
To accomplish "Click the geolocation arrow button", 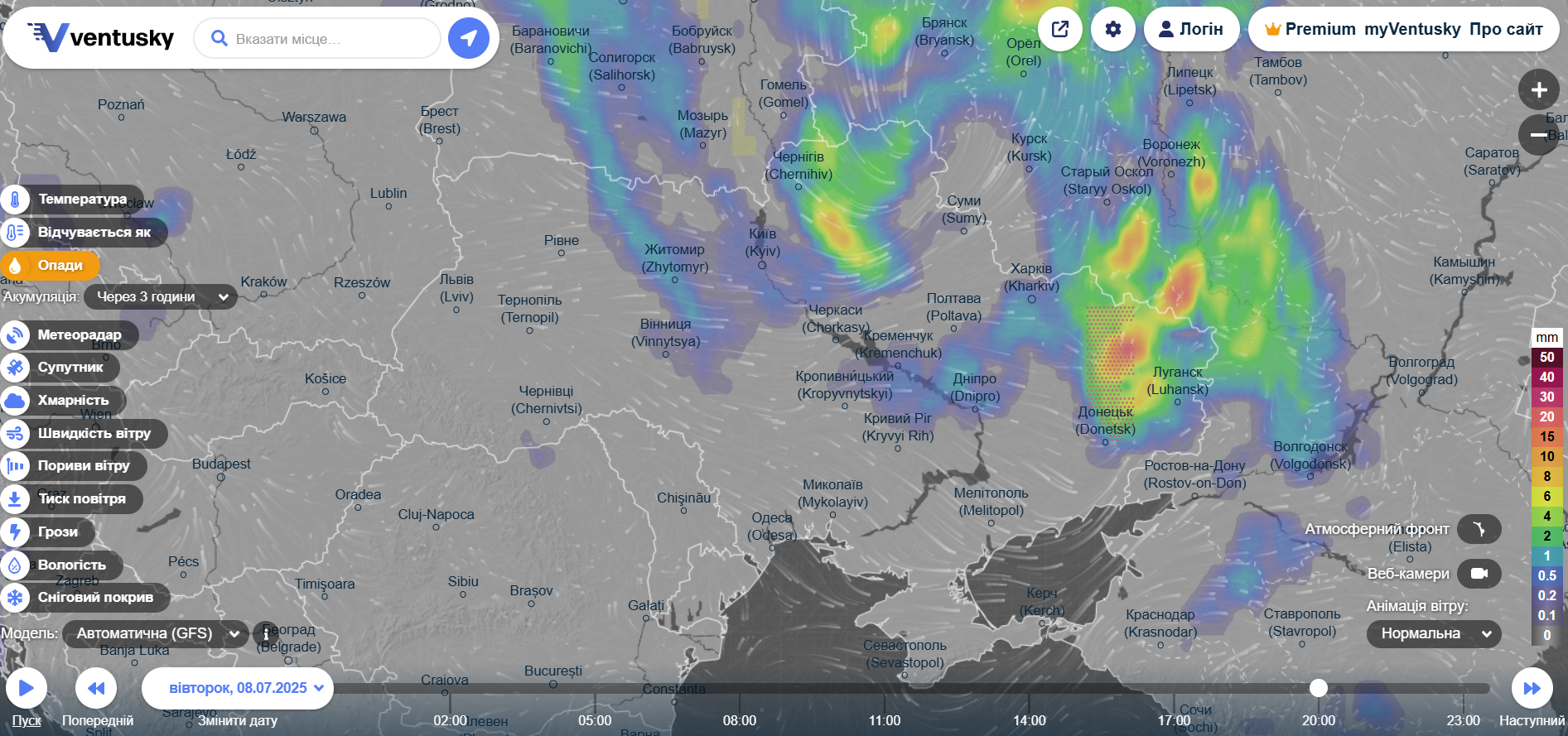I will click(469, 38).
